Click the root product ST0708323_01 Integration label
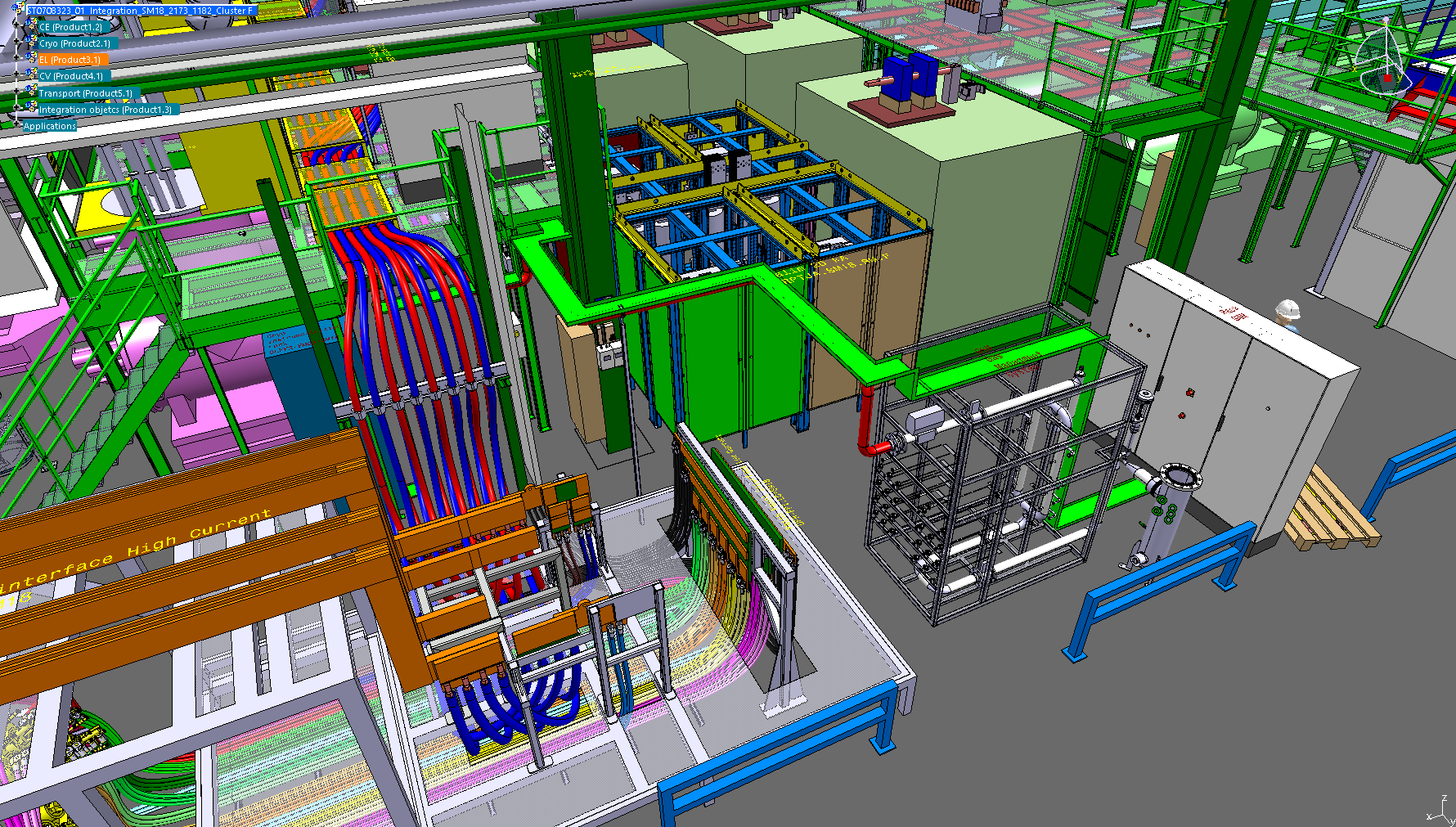The image size is (1456, 827). 140,11
